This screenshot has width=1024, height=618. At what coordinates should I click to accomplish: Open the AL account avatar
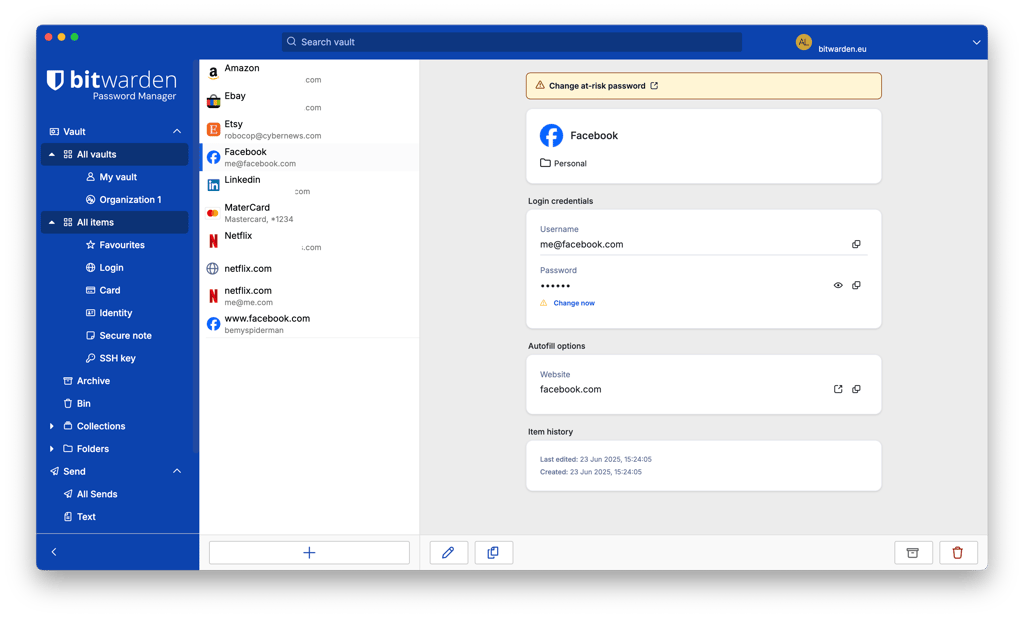pos(803,42)
